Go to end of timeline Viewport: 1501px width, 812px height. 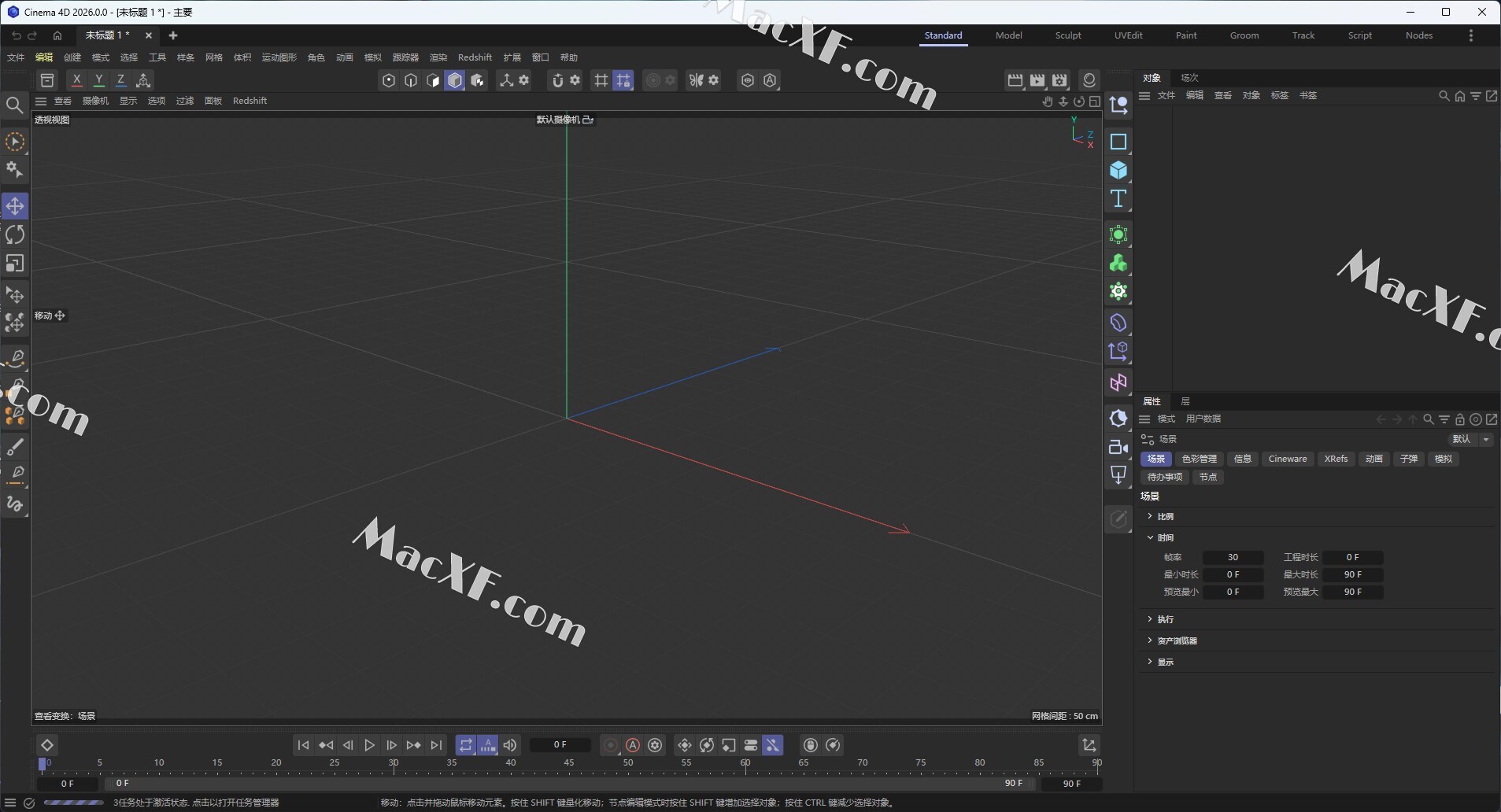[x=436, y=745]
